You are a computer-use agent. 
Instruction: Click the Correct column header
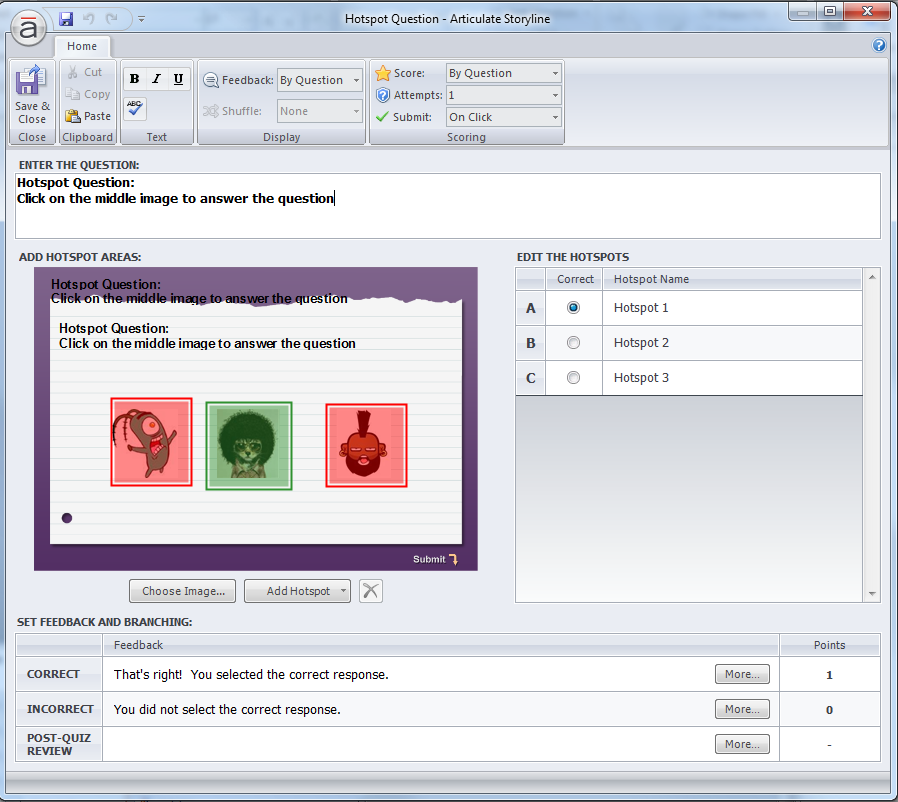pos(574,279)
